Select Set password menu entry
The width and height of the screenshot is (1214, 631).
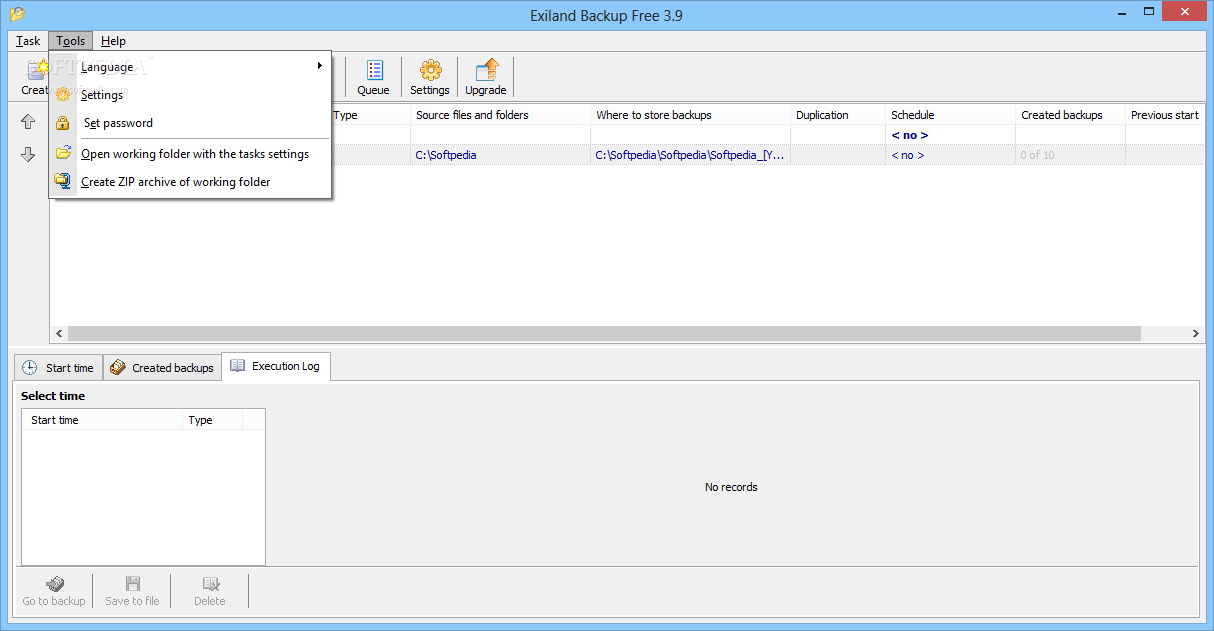190,123
